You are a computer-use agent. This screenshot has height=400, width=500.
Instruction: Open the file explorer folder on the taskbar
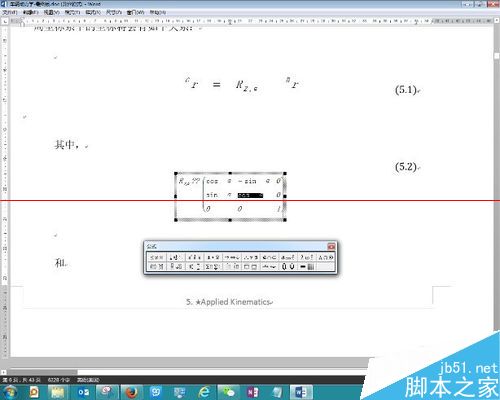[x=58, y=392]
